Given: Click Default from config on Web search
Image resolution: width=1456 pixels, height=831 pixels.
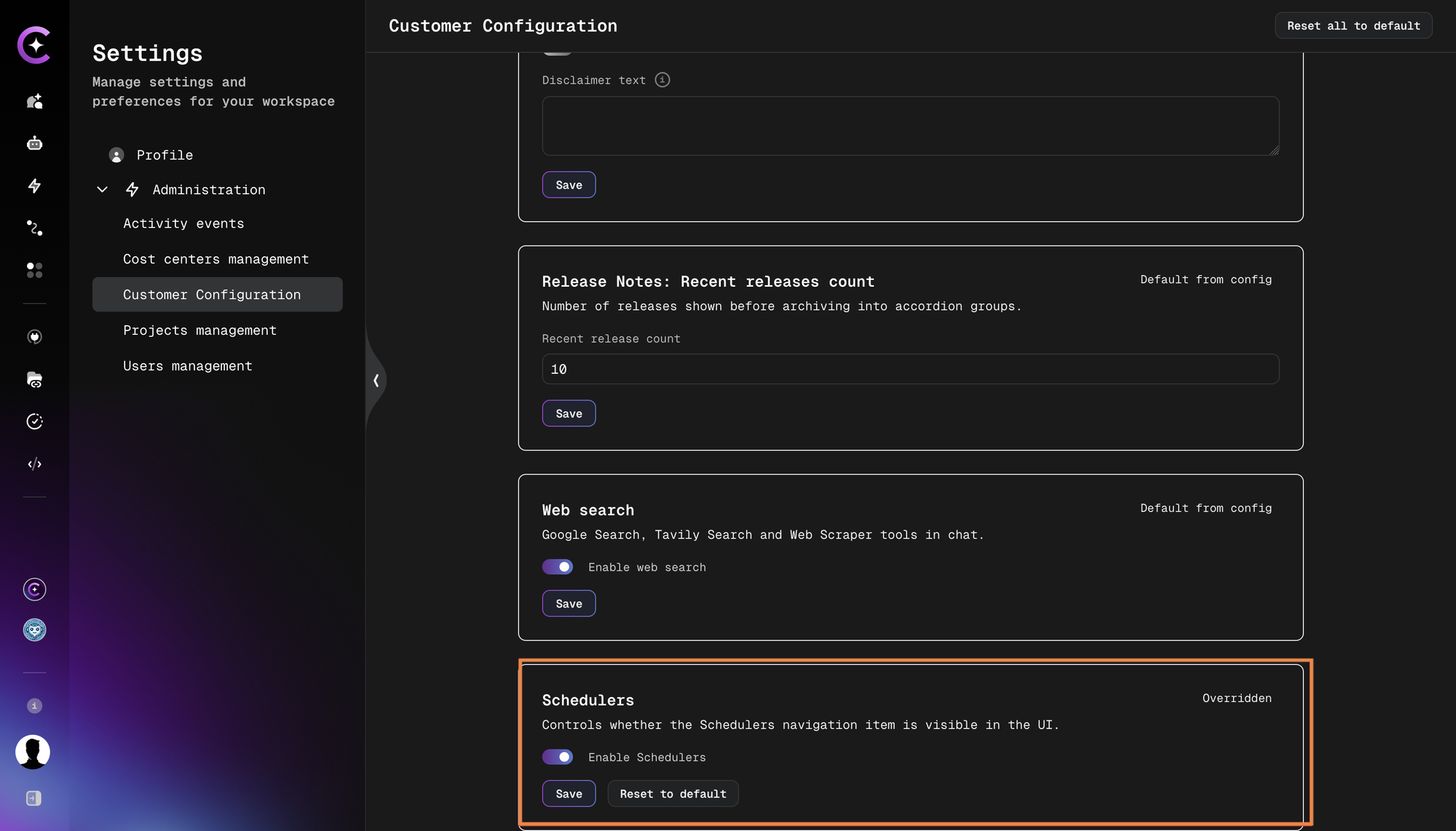Looking at the screenshot, I should coord(1206,508).
